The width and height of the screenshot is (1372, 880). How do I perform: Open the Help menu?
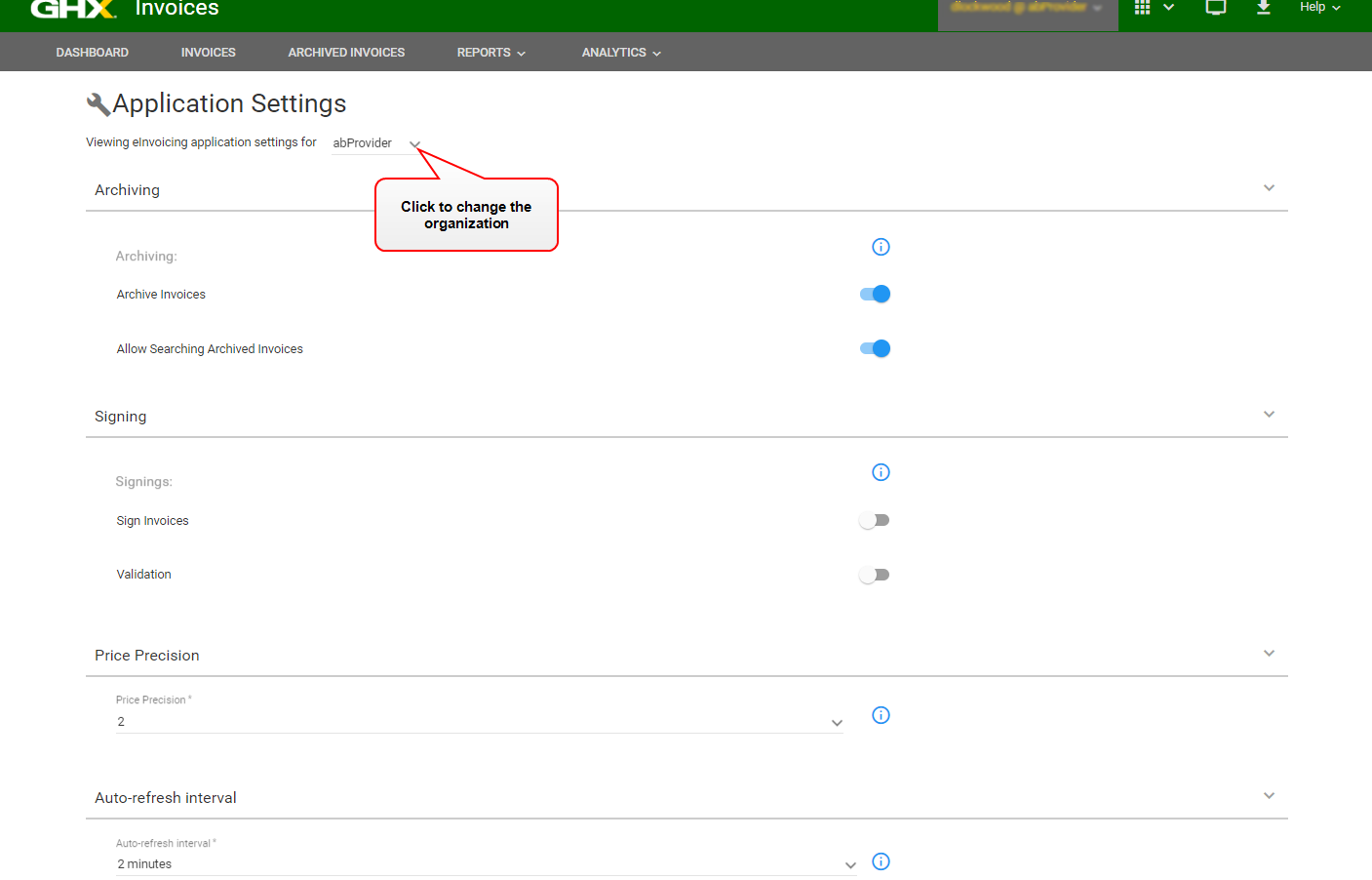click(x=1319, y=8)
